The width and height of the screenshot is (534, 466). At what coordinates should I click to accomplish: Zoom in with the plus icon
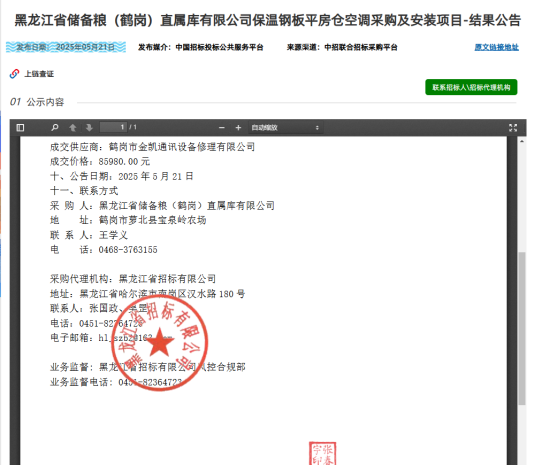tap(238, 128)
